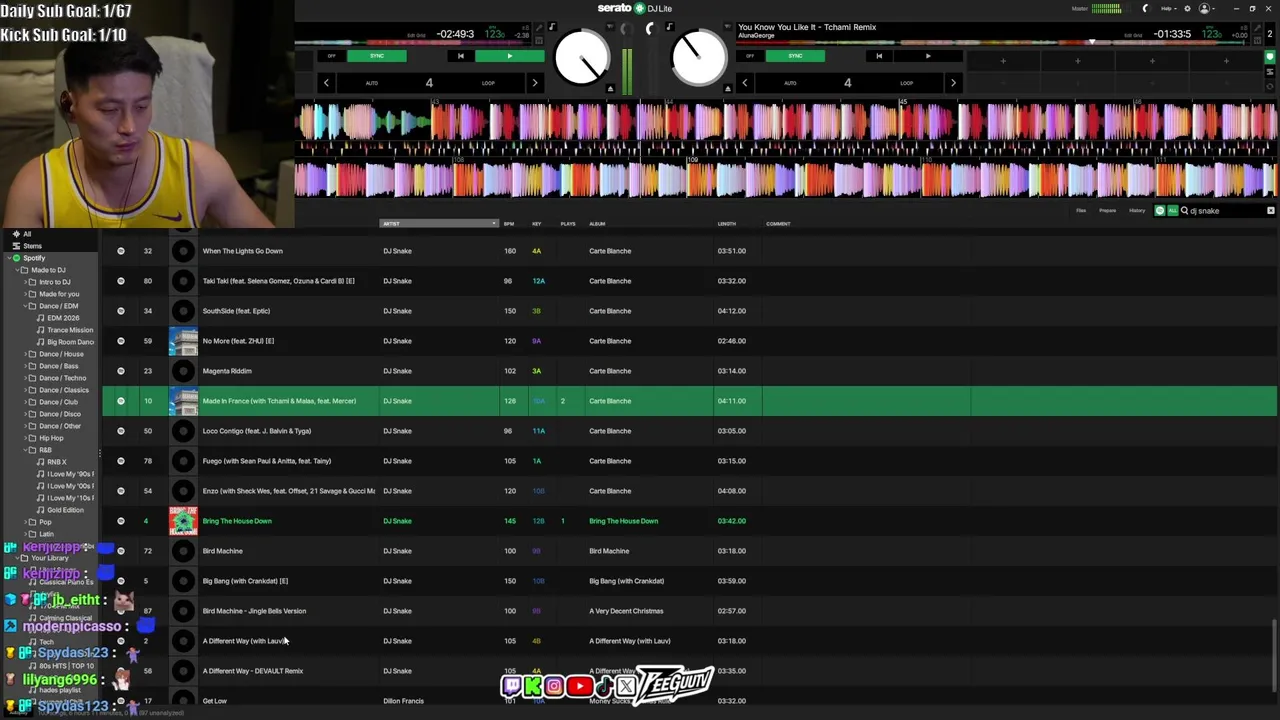
Task: Switch to the Prepare panel tab
Action: point(1108,211)
